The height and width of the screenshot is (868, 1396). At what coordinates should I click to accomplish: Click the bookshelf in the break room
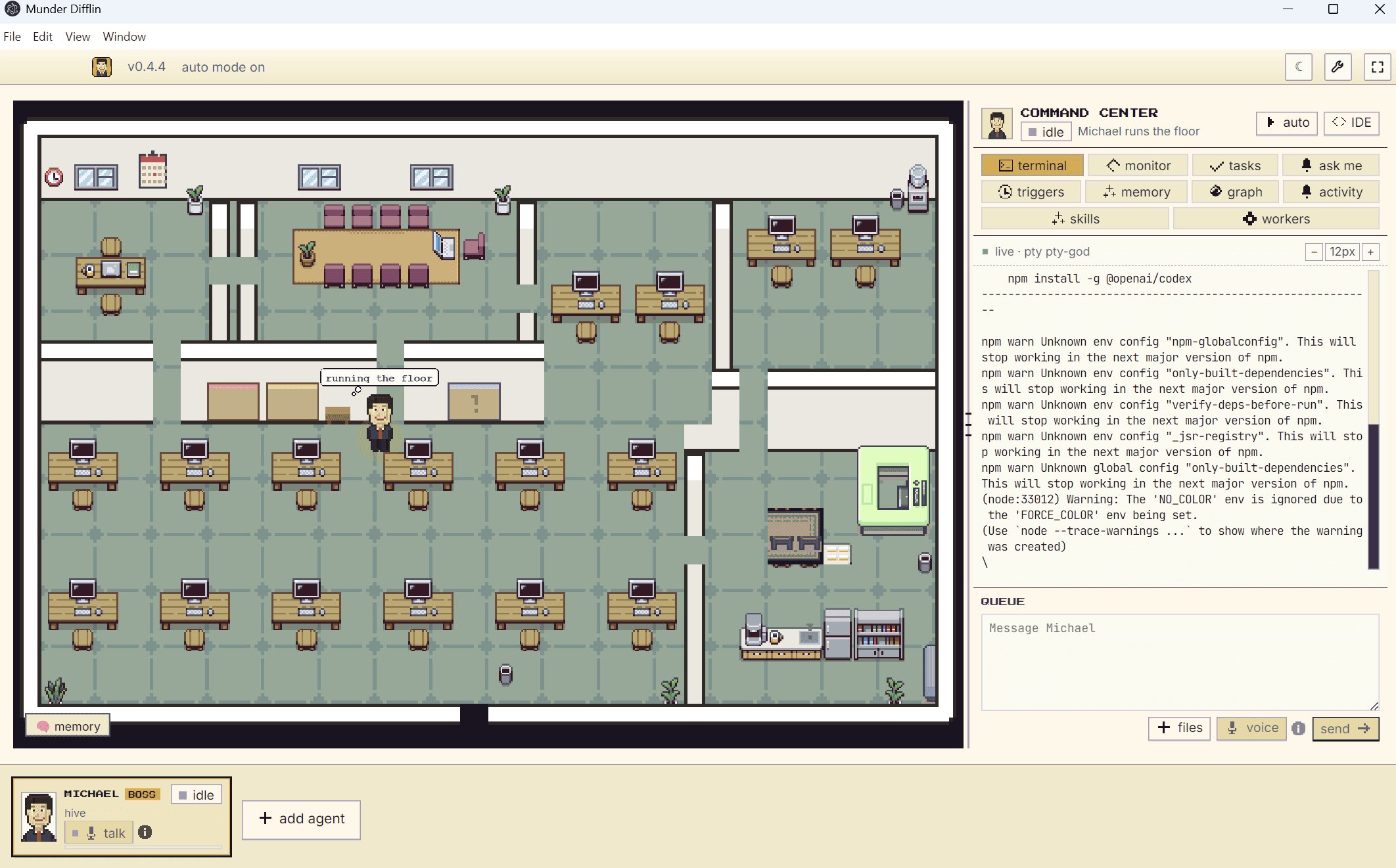(x=879, y=635)
